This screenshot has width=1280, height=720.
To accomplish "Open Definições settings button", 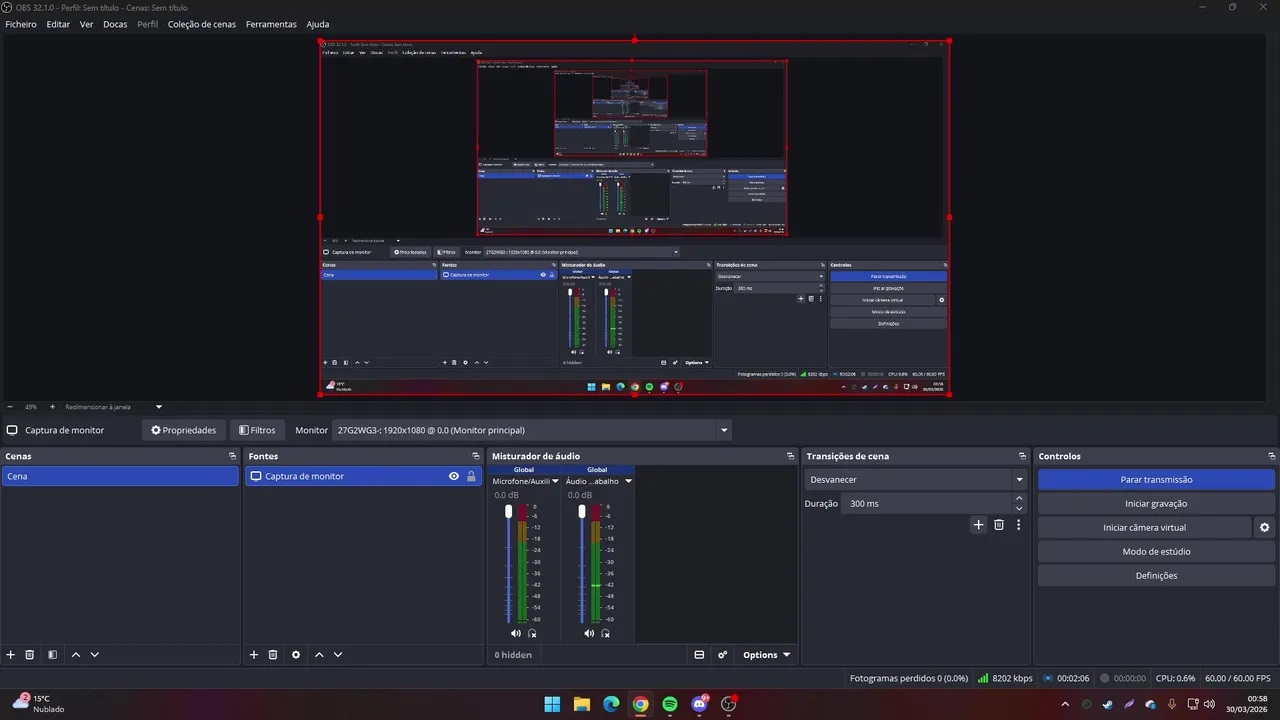I will [1156, 576].
